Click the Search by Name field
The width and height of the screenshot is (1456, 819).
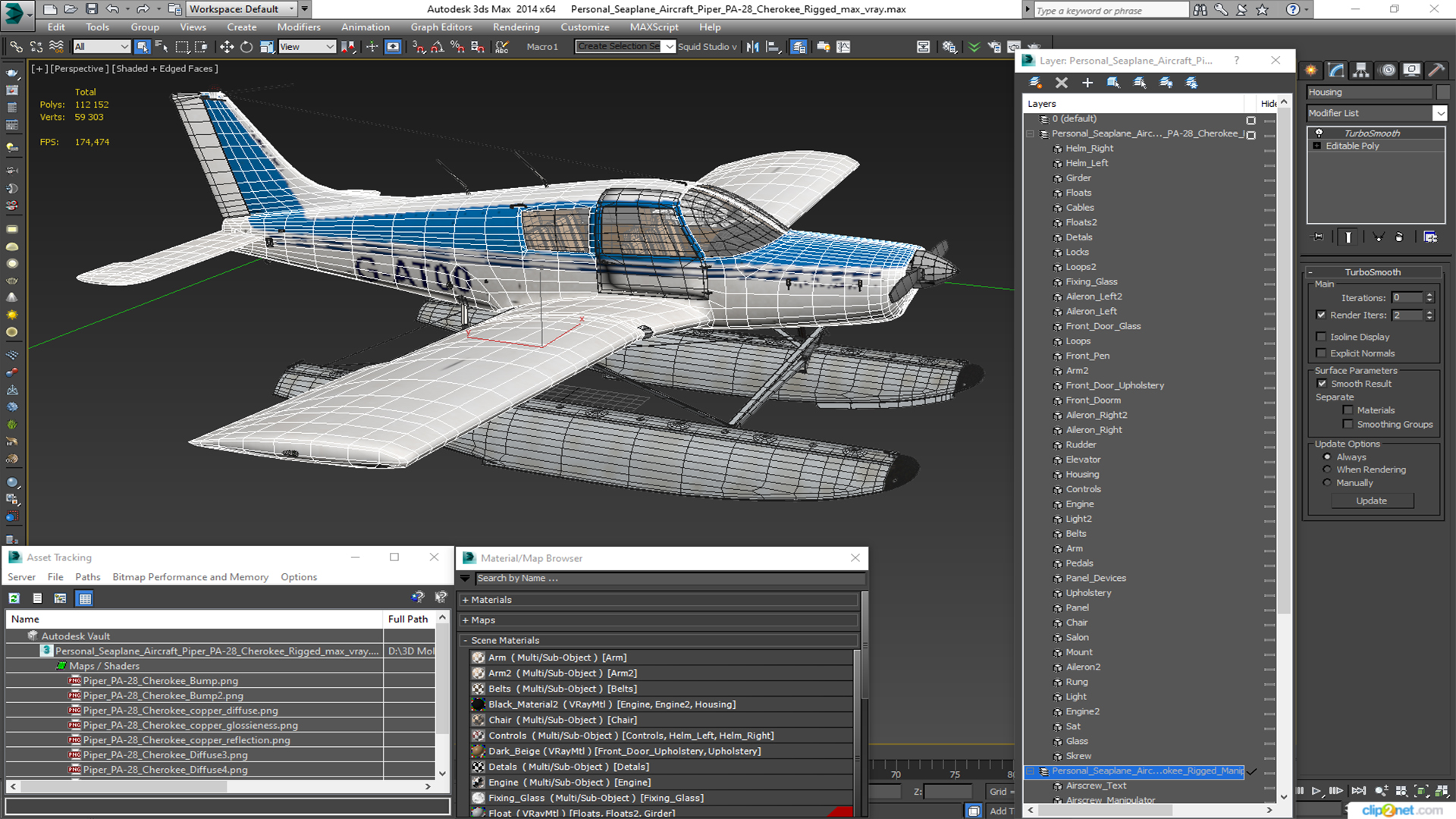tap(669, 579)
